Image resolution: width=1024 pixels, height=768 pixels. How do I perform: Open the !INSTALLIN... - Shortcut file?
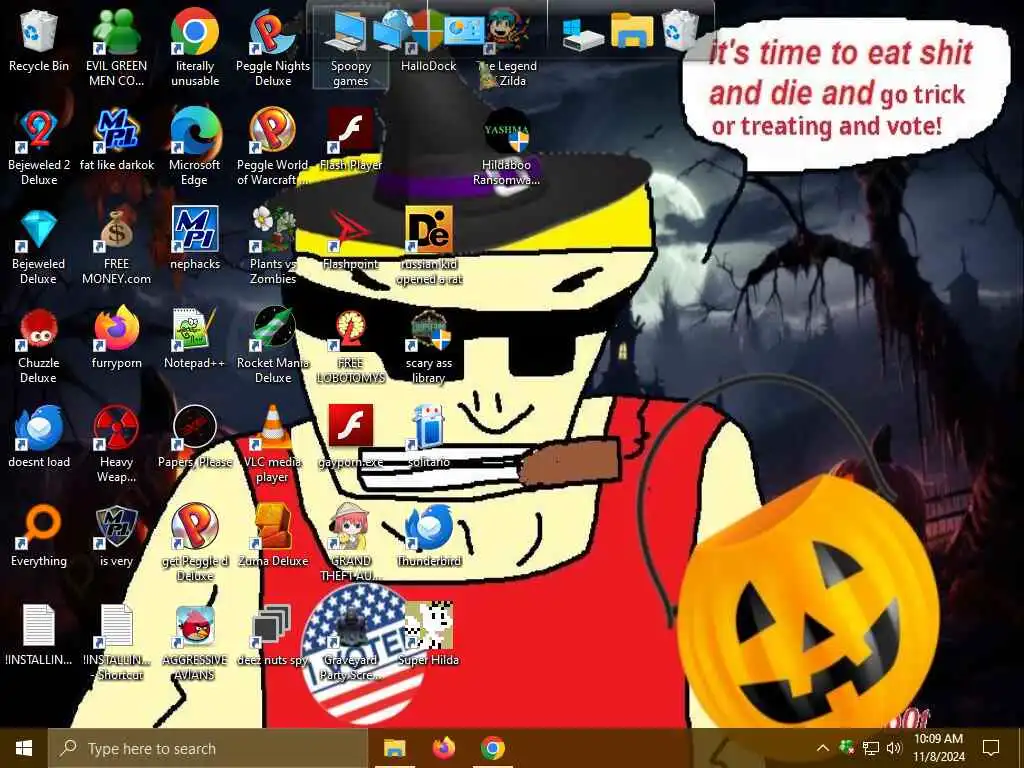116,643
